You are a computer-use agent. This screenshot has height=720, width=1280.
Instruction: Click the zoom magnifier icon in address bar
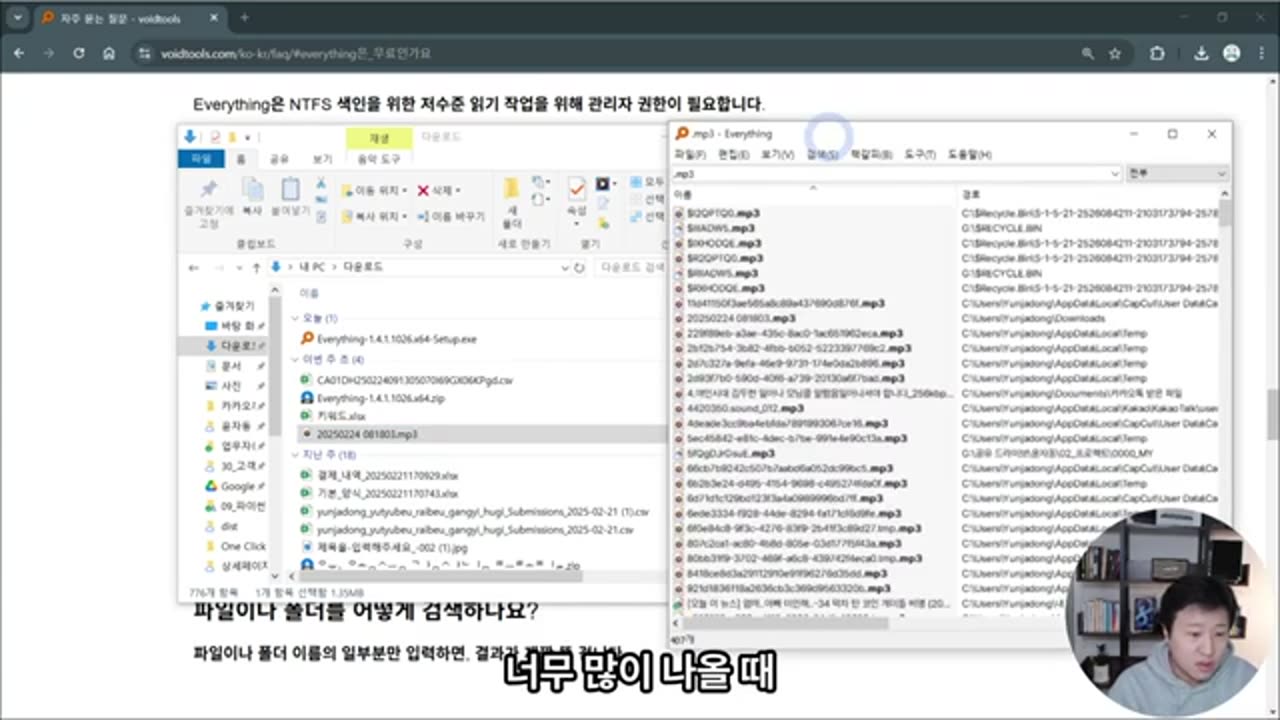1087,53
